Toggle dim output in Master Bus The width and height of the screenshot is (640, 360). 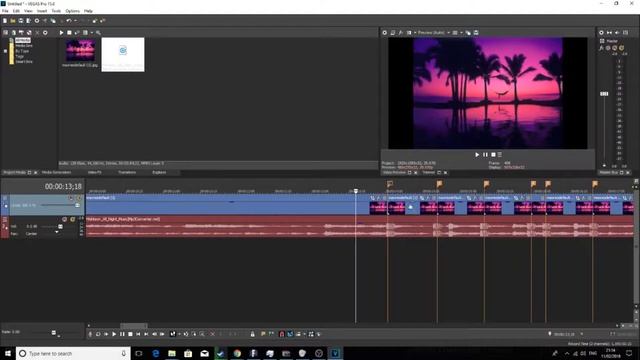617,33
